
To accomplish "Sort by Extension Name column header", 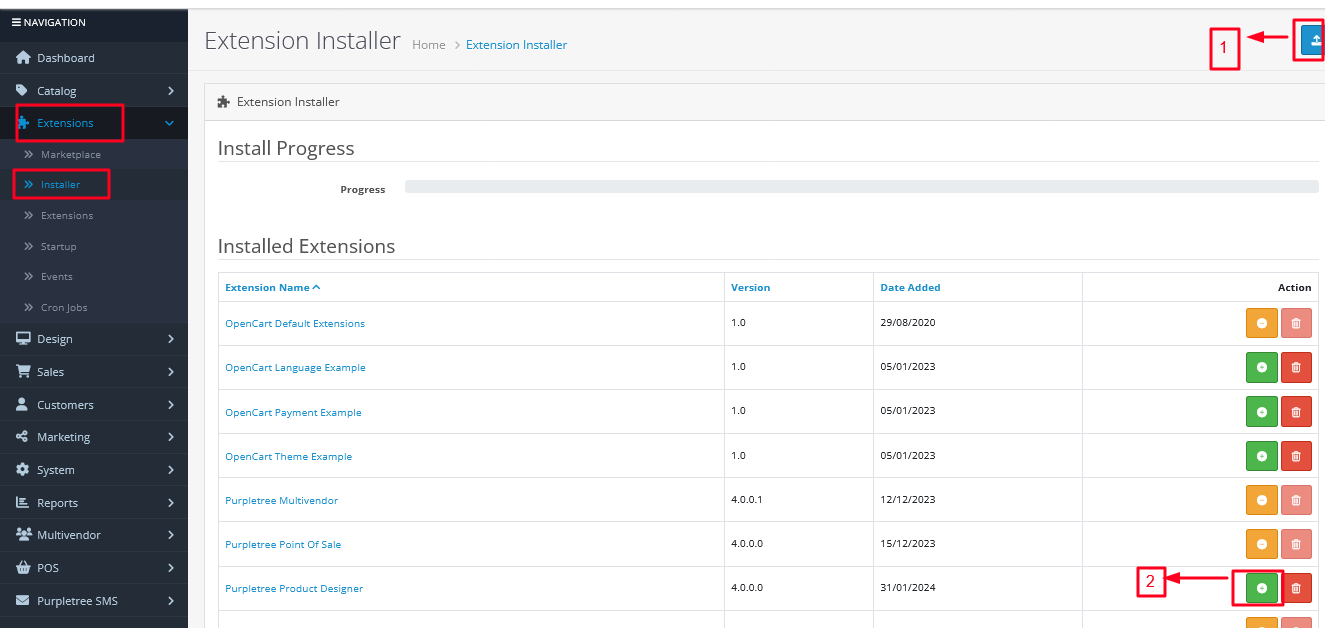I will pos(273,287).
